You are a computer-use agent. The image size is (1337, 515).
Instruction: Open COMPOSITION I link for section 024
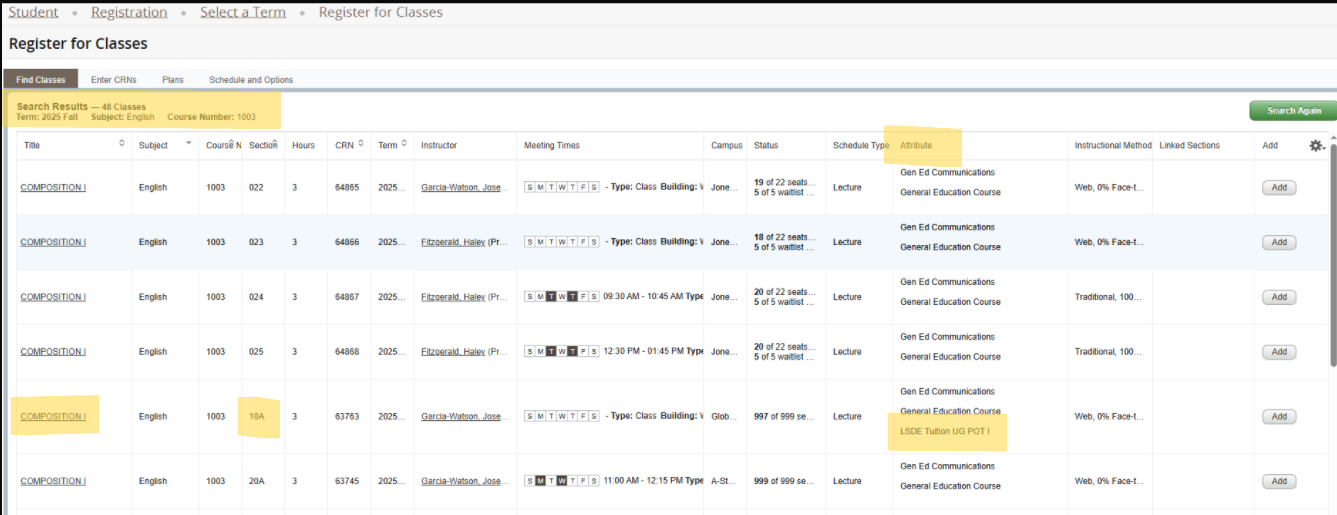(x=53, y=297)
